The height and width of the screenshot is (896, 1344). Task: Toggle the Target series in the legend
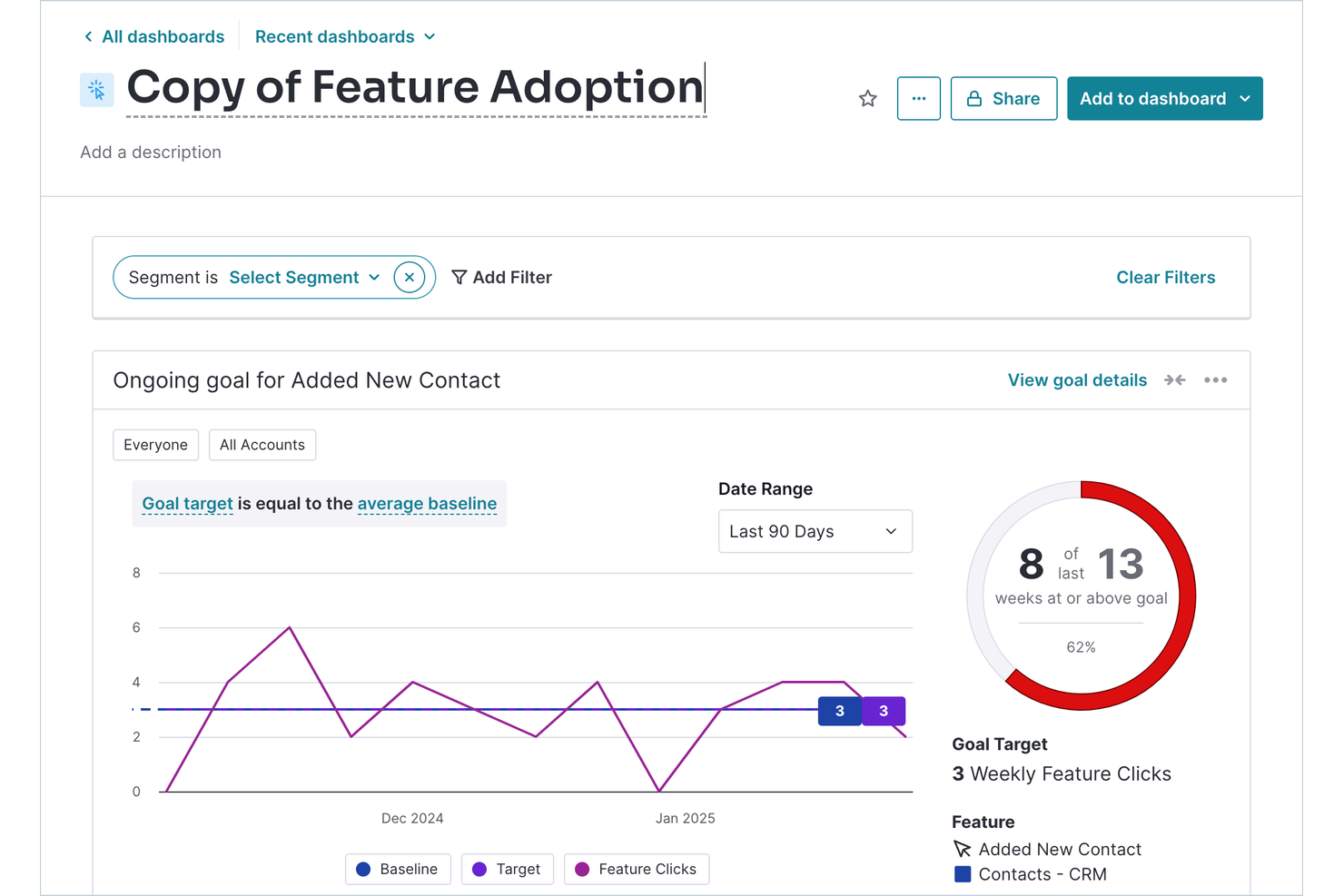pyautogui.click(x=507, y=869)
